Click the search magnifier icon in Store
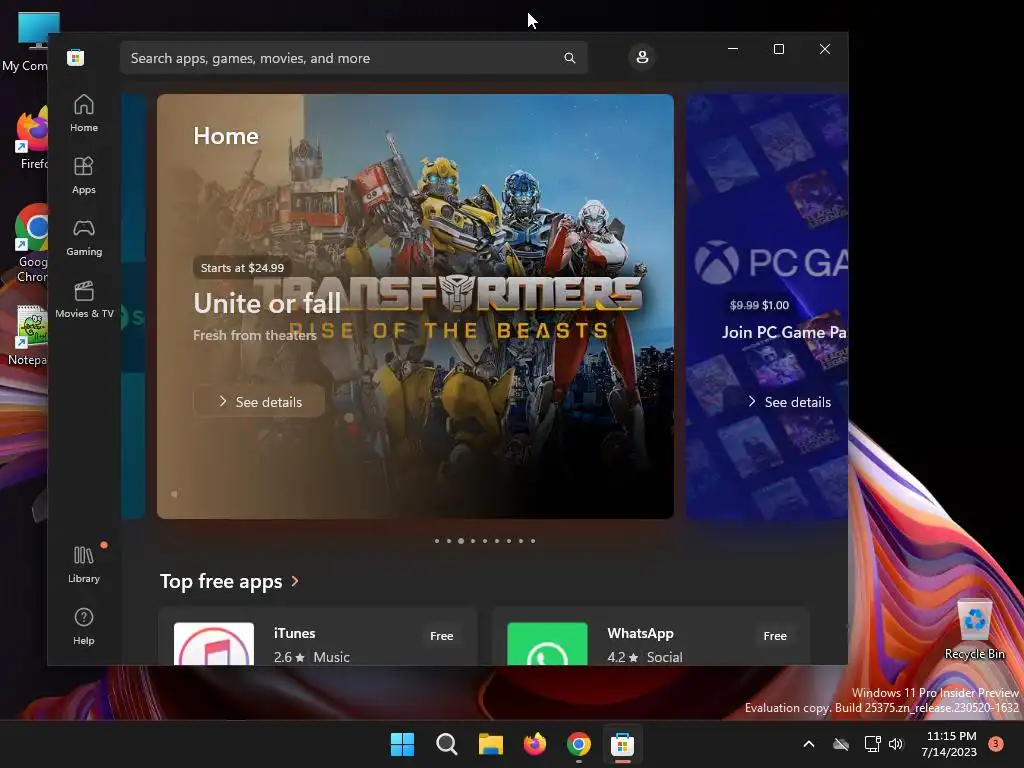The width and height of the screenshot is (1024, 768). coord(569,58)
